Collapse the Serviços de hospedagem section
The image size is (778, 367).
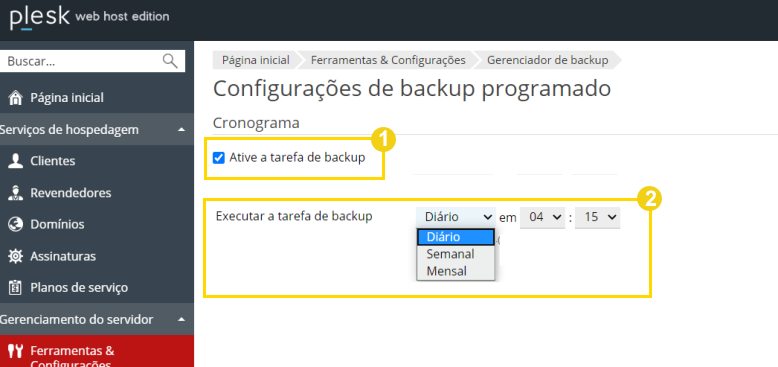tap(182, 130)
